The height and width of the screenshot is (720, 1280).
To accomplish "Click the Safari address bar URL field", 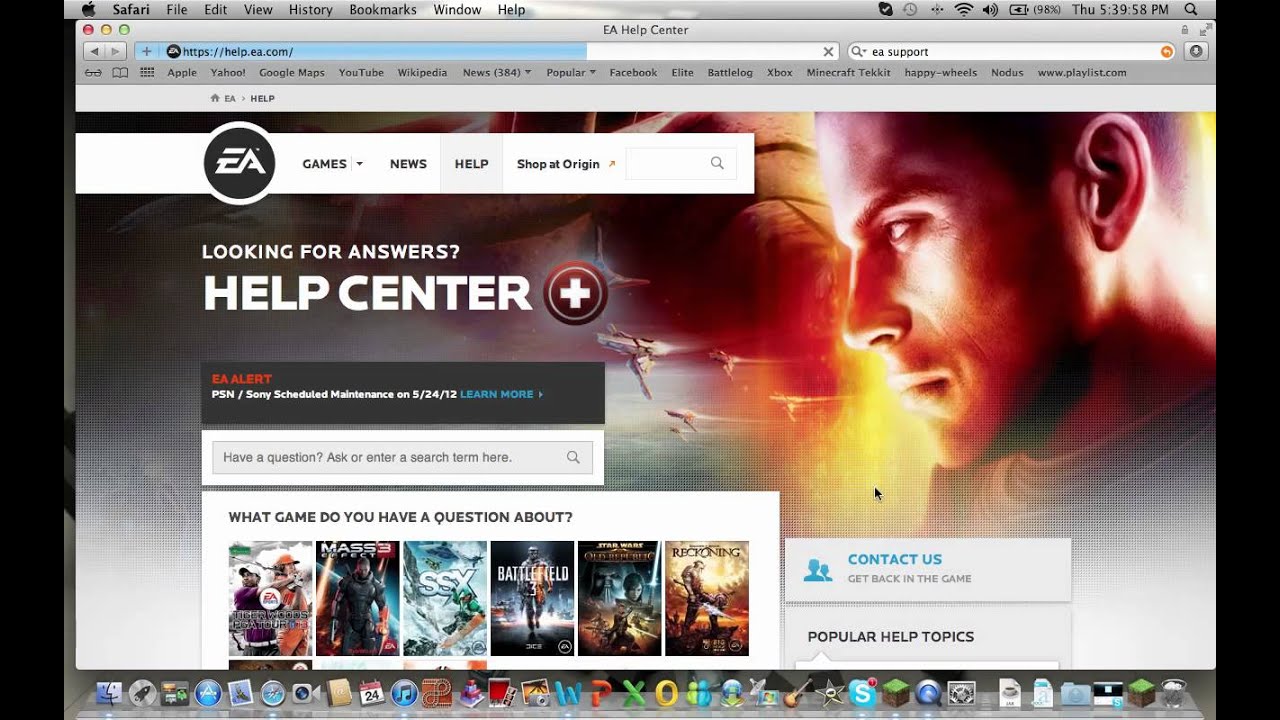I will pos(490,51).
